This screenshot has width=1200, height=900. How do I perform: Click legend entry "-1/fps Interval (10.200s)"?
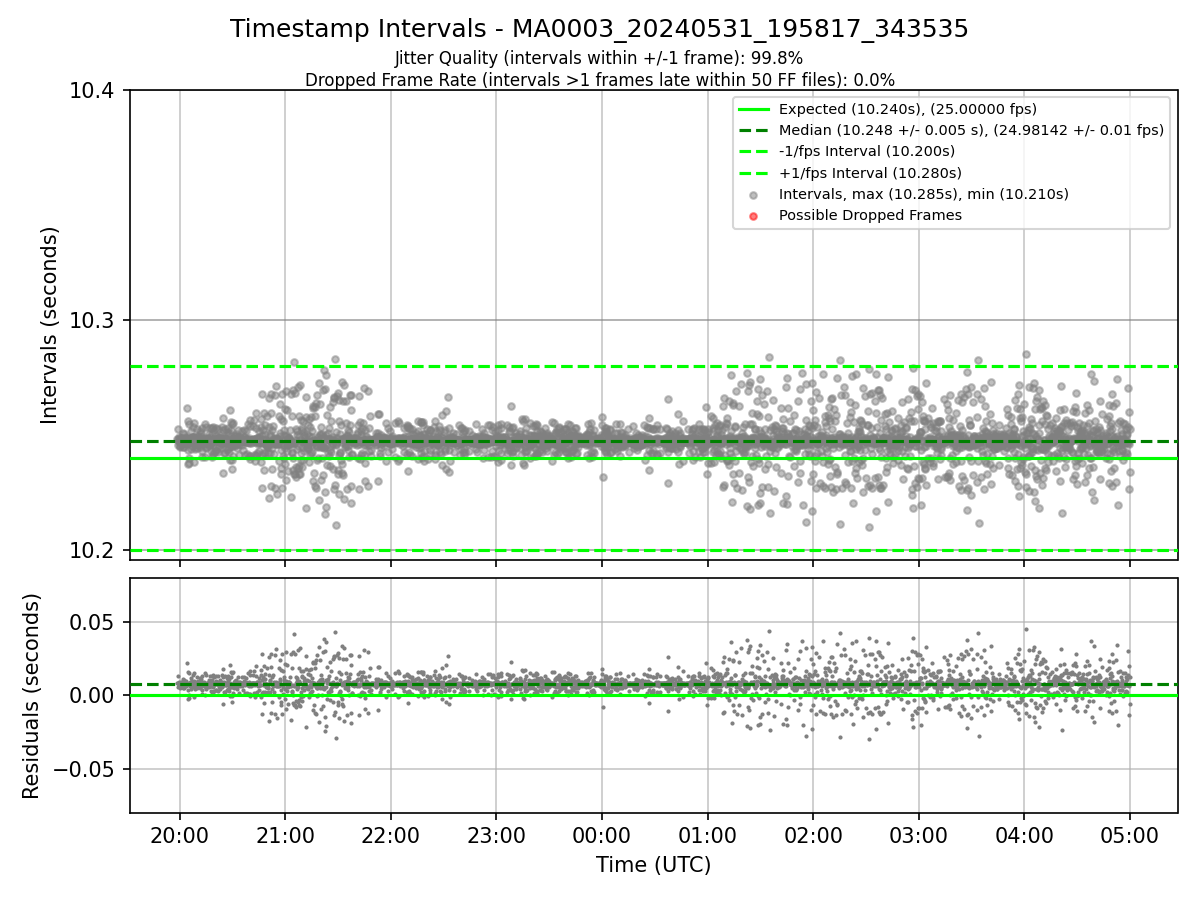(x=866, y=151)
